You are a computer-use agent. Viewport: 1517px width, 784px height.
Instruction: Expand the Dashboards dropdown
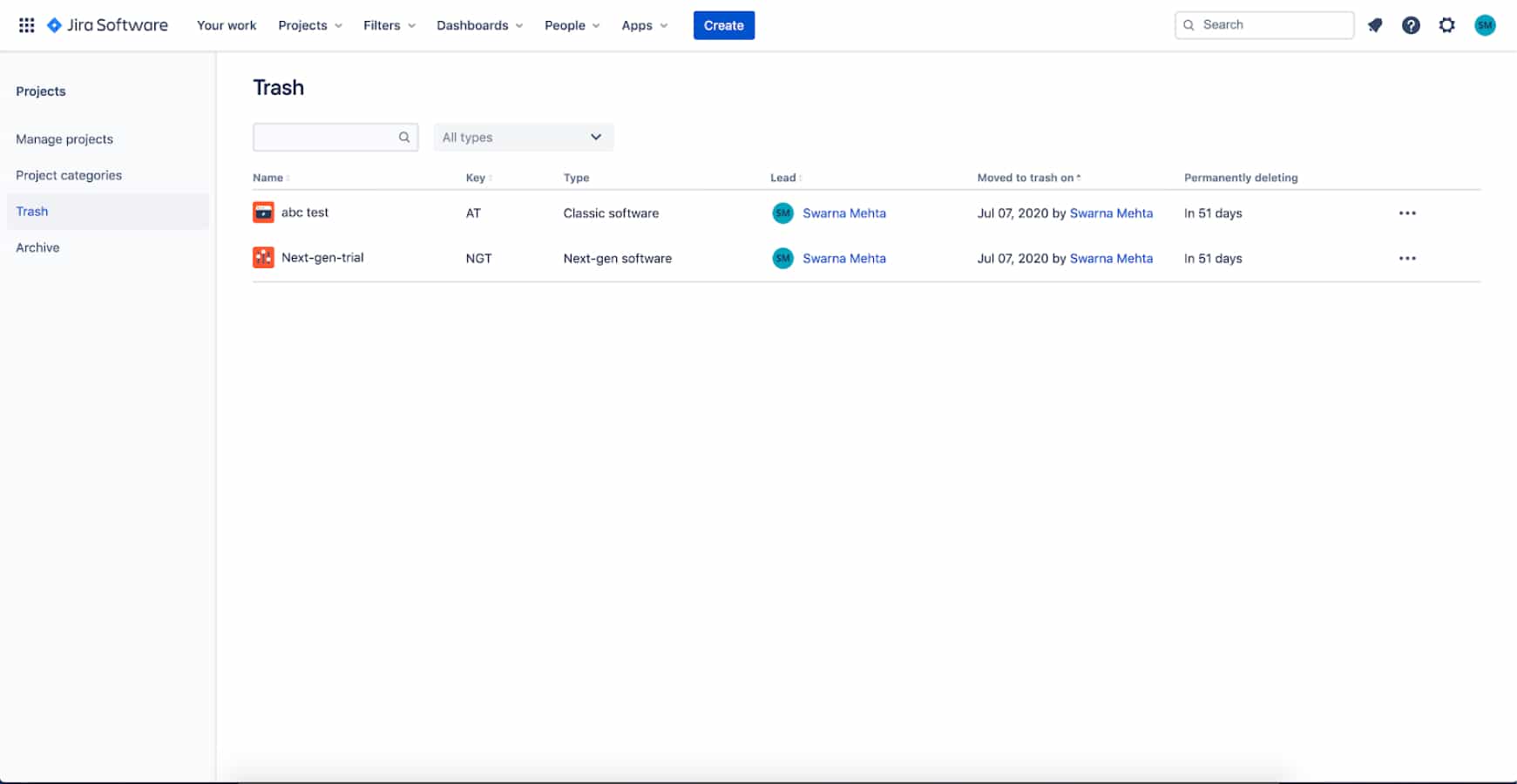pyautogui.click(x=479, y=25)
